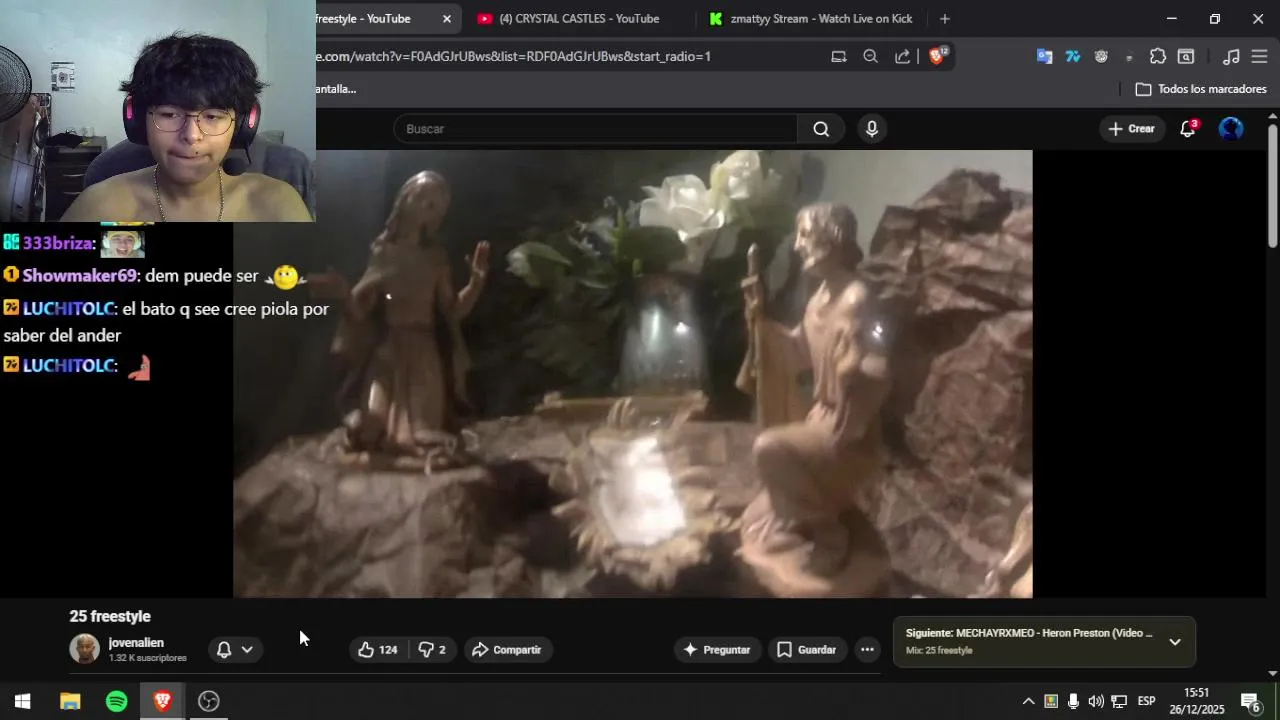The image size is (1280, 720).
Task: Click the zoom magnifier icon in address bar
Action: tap(870, 57)
